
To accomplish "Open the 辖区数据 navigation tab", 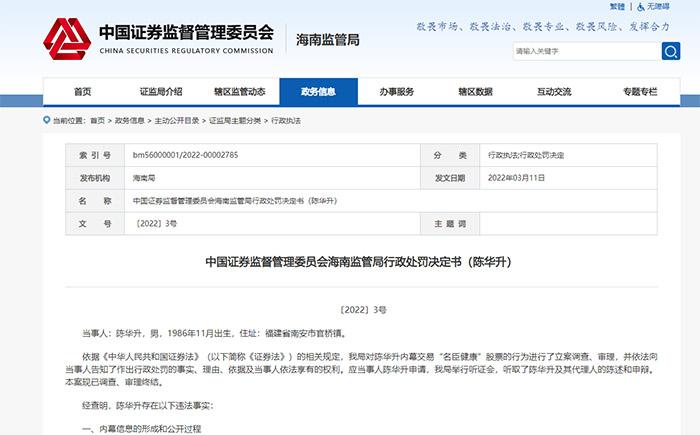I will pyautogui.click(x=475, y=91).
